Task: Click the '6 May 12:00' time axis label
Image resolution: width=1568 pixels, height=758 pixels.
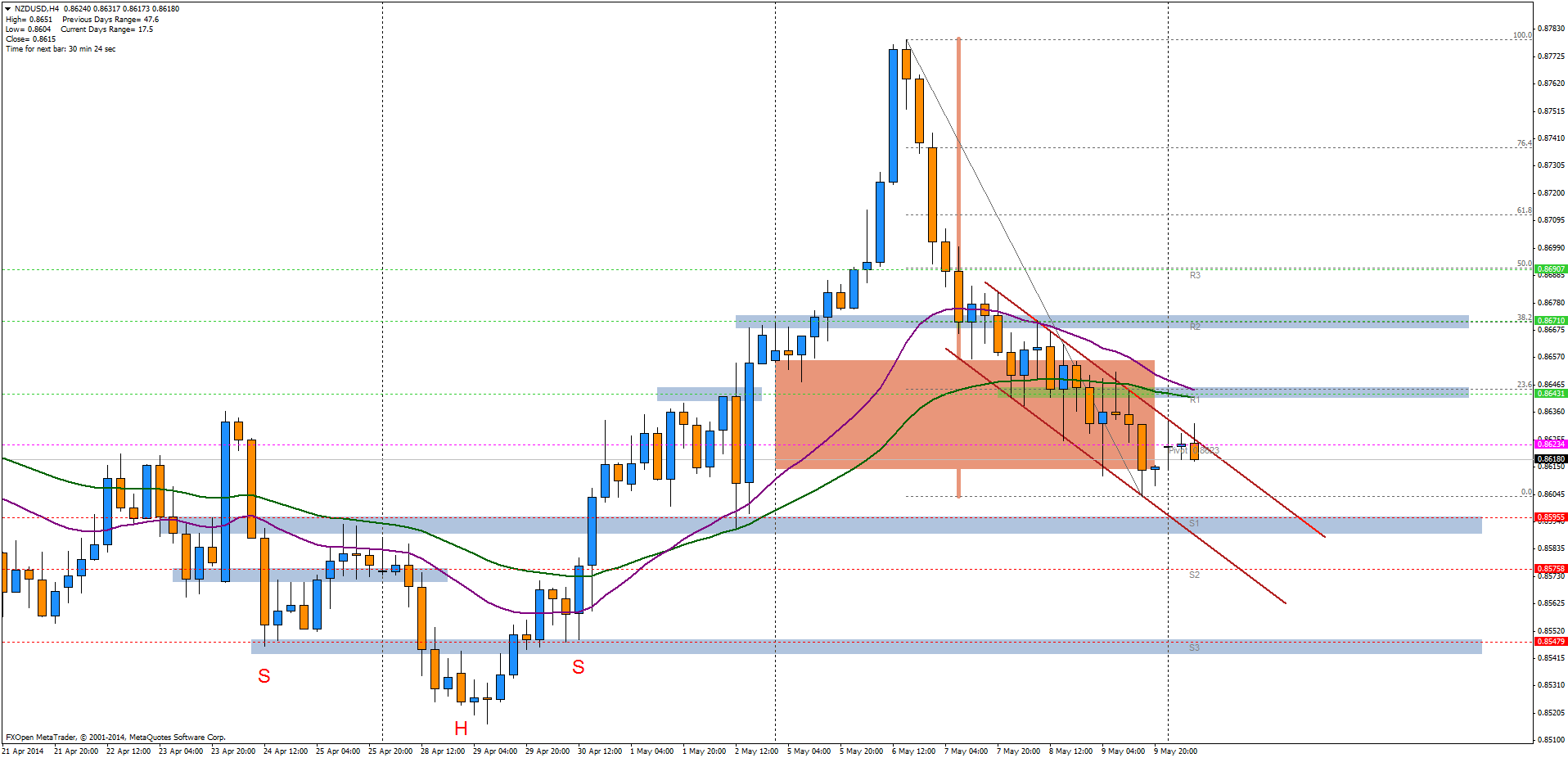Action: click(913, 751)
